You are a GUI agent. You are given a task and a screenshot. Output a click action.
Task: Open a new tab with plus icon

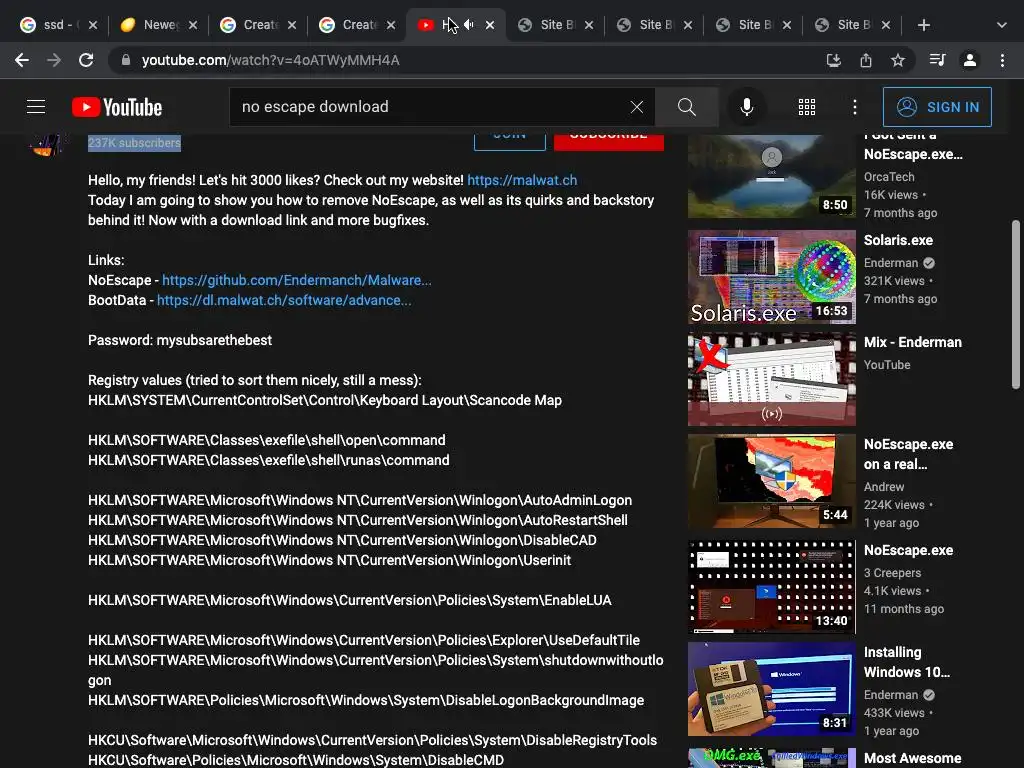point(923,25)
